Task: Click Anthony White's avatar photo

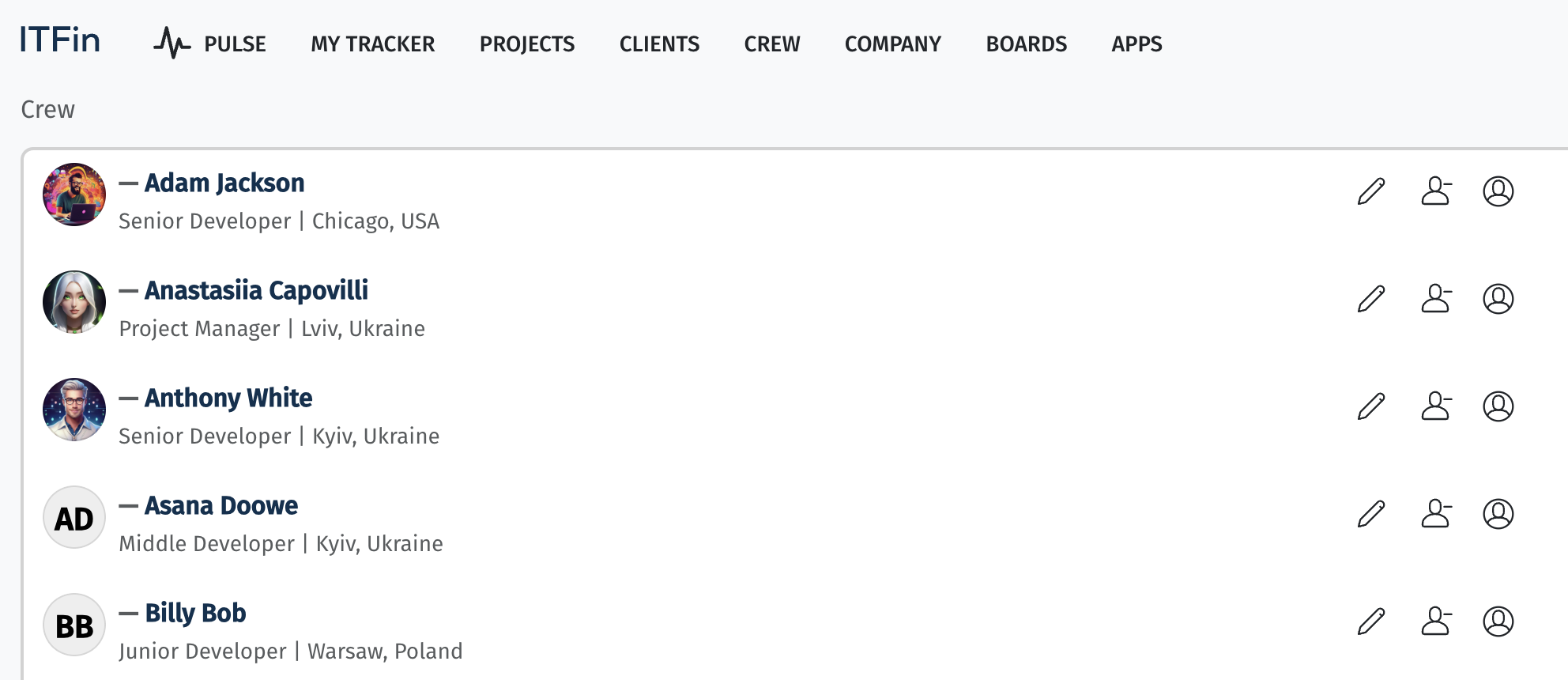Action: pyautogui.click(x=74, y=410)
